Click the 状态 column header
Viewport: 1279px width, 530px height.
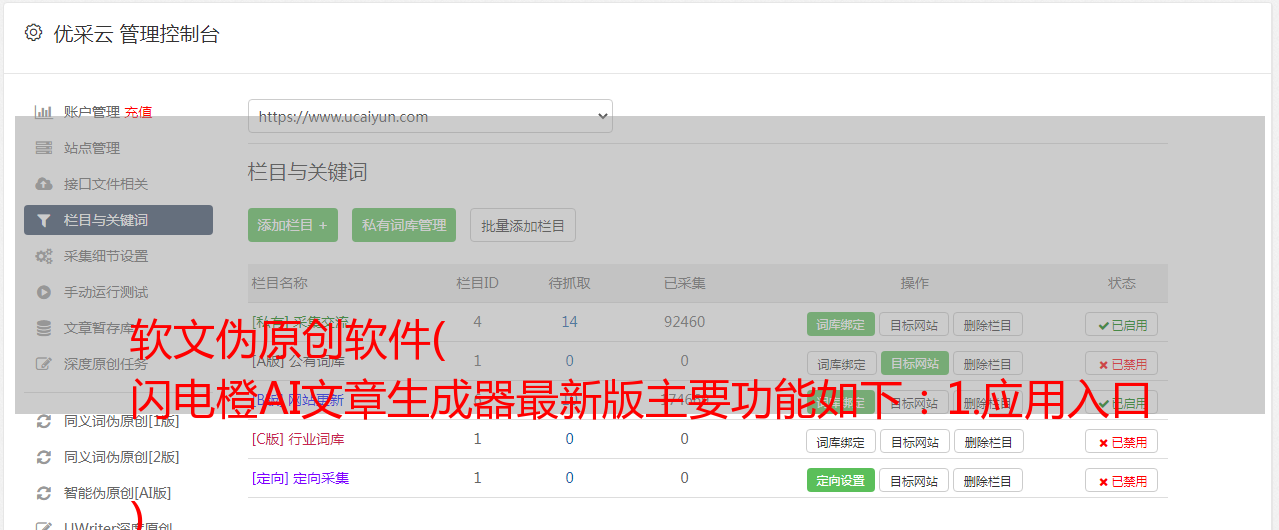tap(1122, 283)
